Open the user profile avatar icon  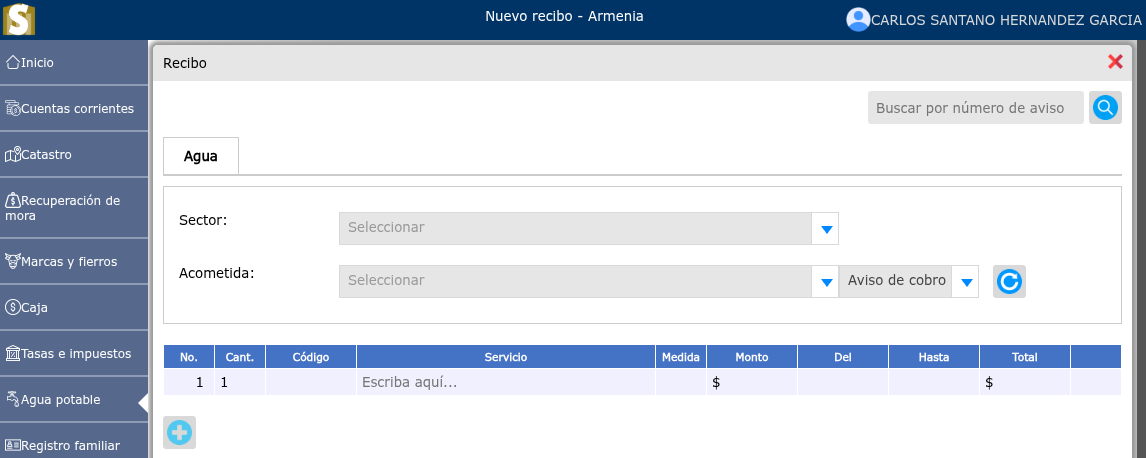point(858,20)
